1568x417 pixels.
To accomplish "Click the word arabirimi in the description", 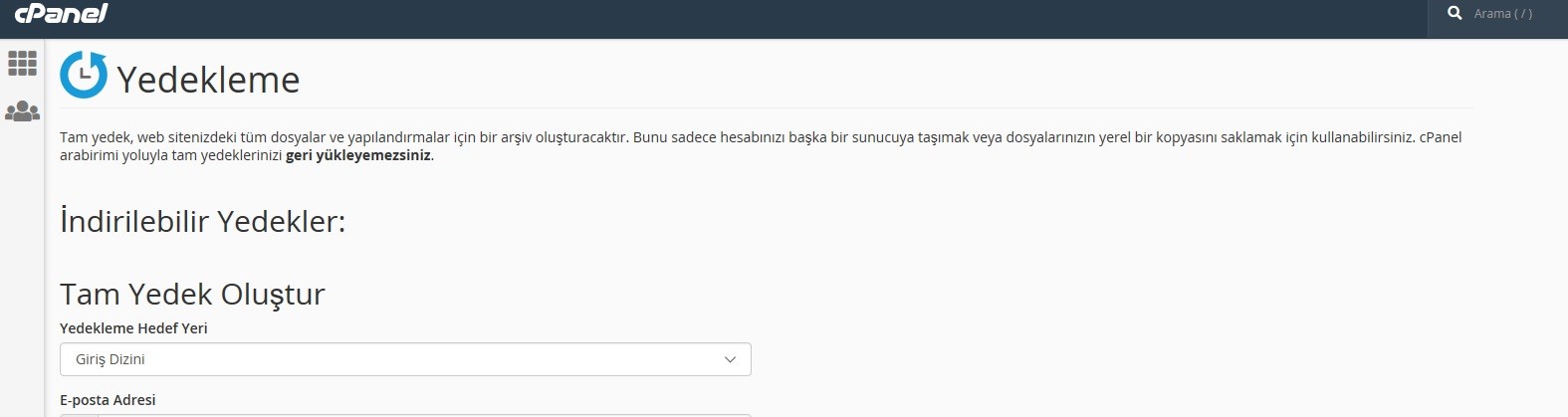I will tap(89, 155).
